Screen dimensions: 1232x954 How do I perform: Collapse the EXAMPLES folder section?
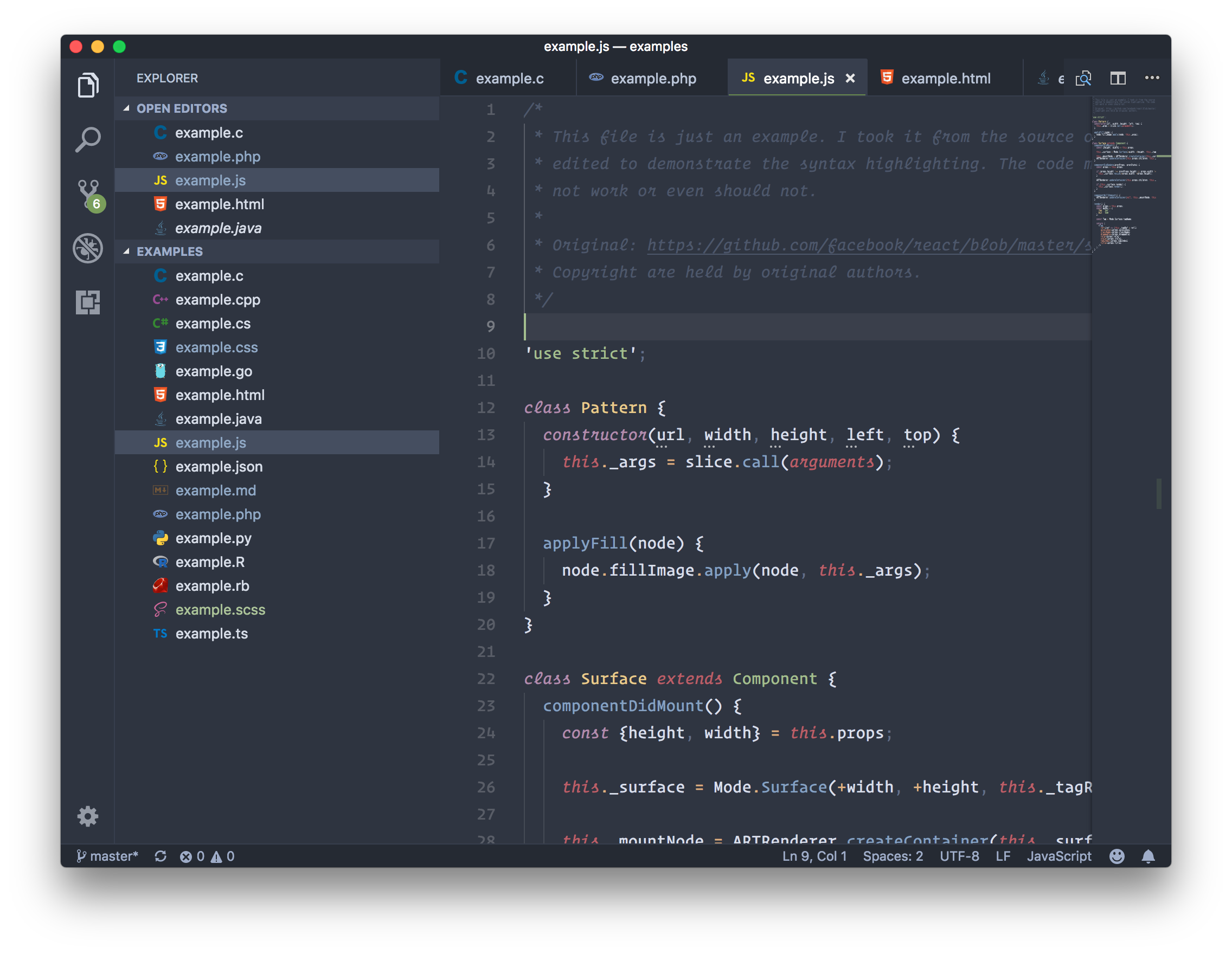tap(277, 252)
